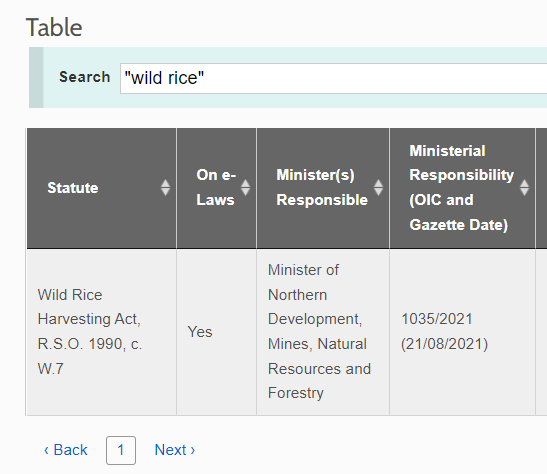Sort by On e-Laws column arrows
The height and width of the screenshot is (474, 547).
[245, 188]
